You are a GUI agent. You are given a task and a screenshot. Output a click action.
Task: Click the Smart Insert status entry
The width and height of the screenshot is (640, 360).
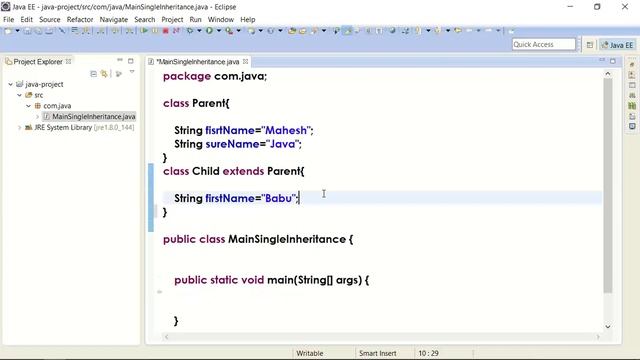(x=378, y=353)
